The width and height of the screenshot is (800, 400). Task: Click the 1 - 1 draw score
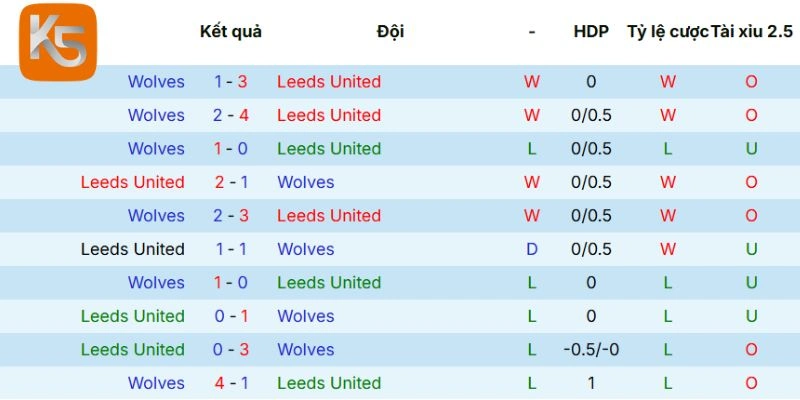[231, 249]
